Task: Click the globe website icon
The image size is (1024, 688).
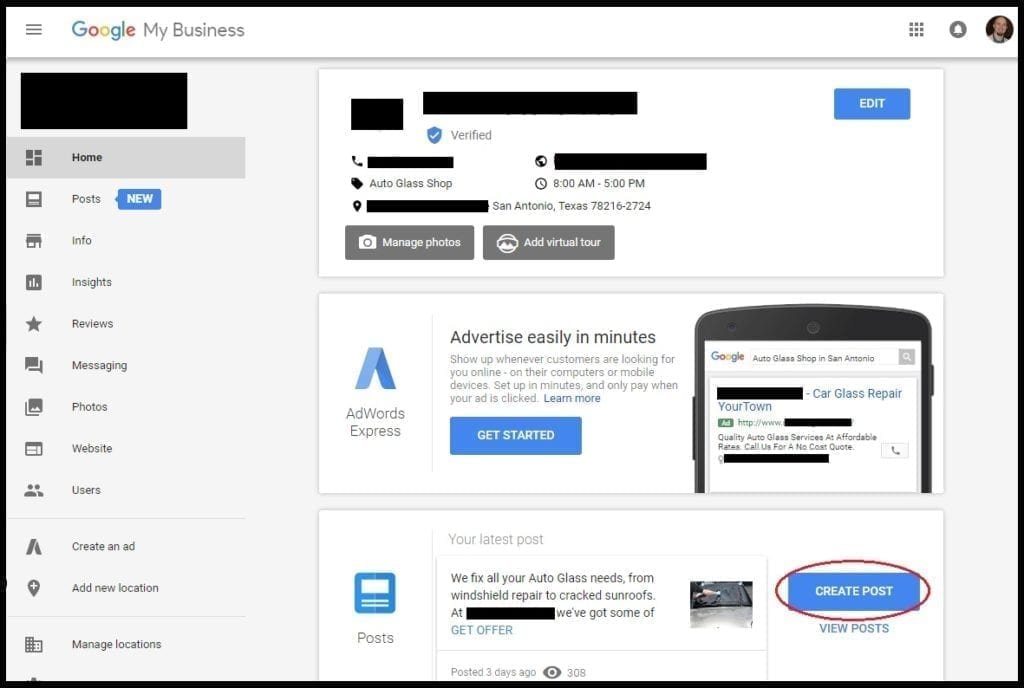Action: click(541, 161)
